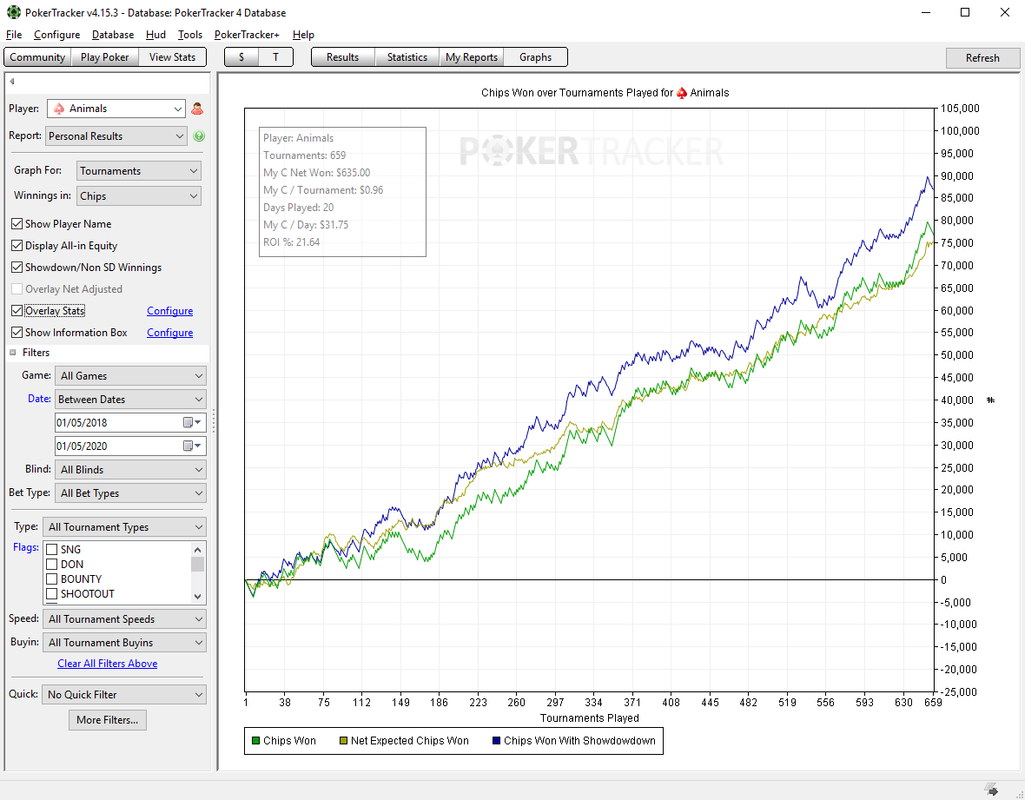Open the Results tab
Viewport: 1025px width, 800px height.
[343, 58]
